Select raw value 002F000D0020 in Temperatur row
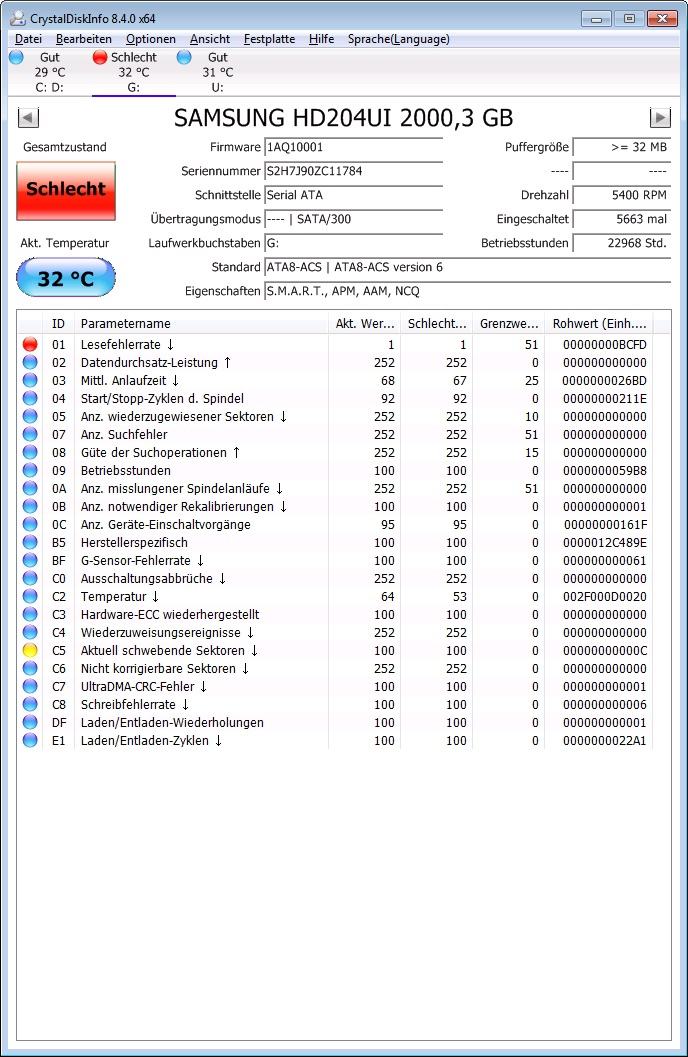The width and height of the screenshot is (688, 1057). 604,597
